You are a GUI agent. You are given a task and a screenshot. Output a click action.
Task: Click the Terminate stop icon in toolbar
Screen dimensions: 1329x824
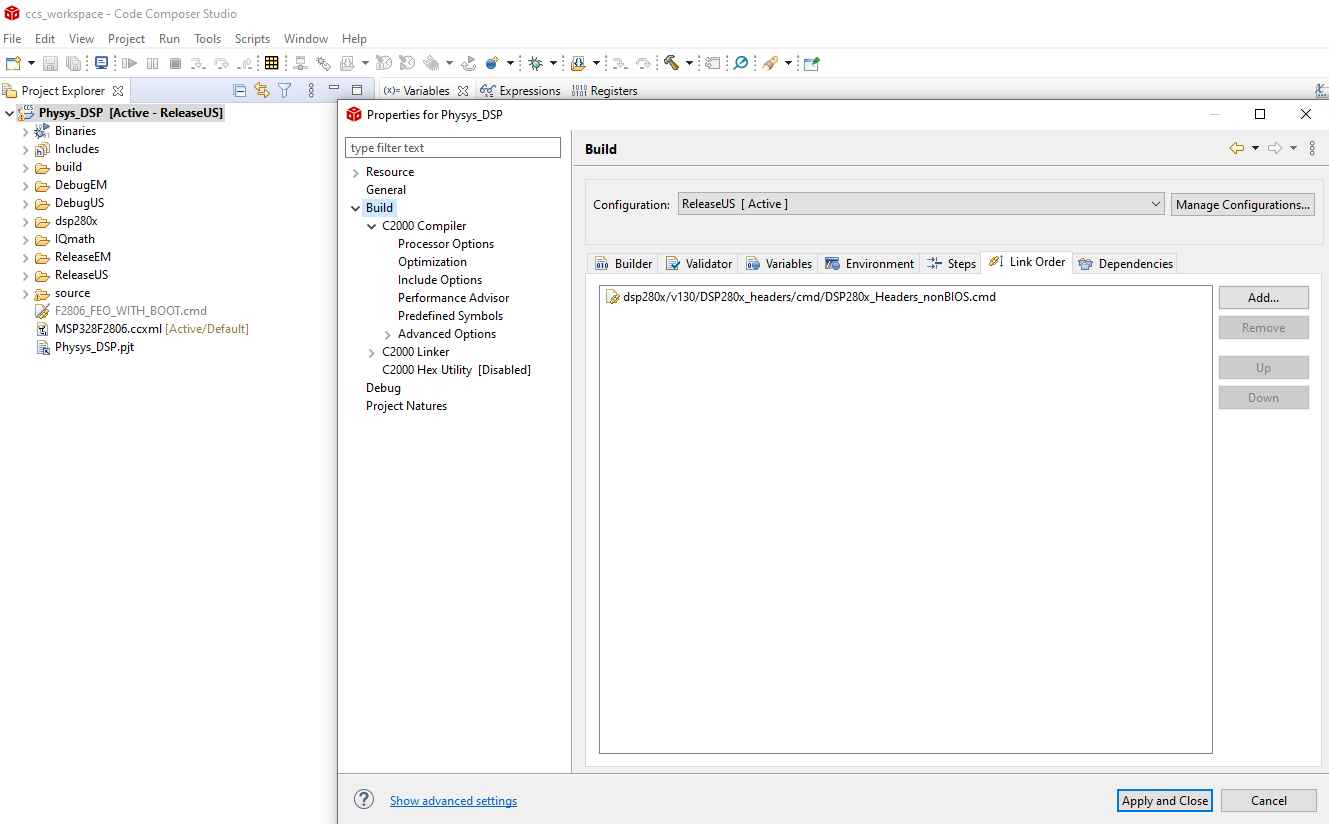175,63
